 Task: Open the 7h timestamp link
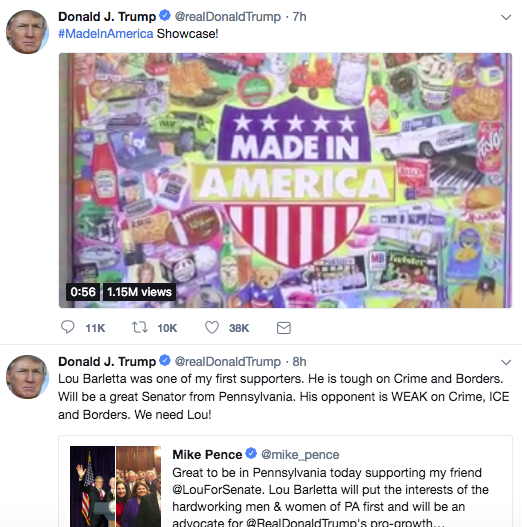(x=299, y=16)
